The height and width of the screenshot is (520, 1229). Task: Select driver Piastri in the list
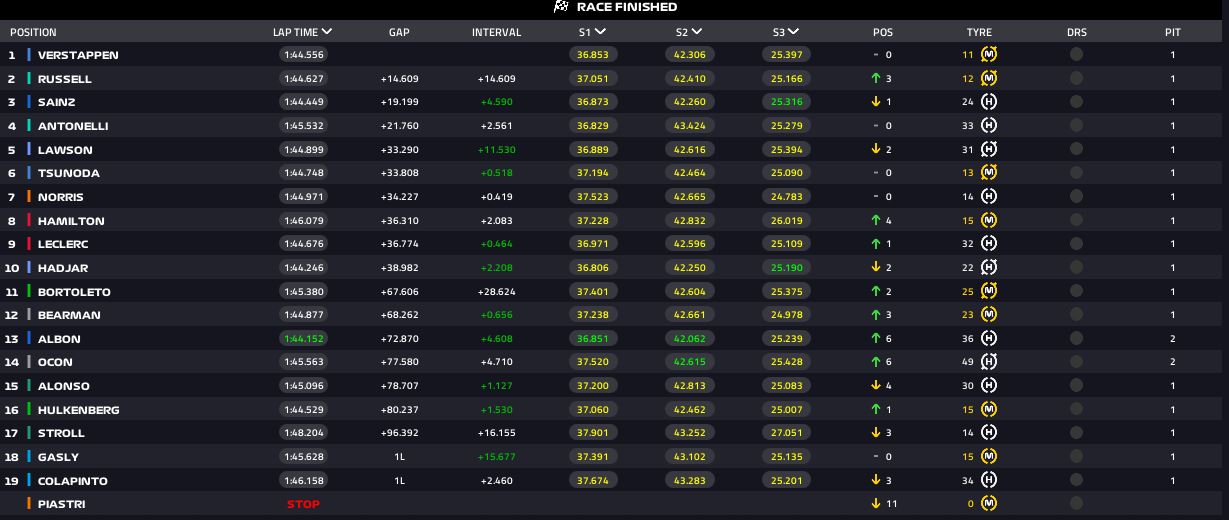point(62,504)
